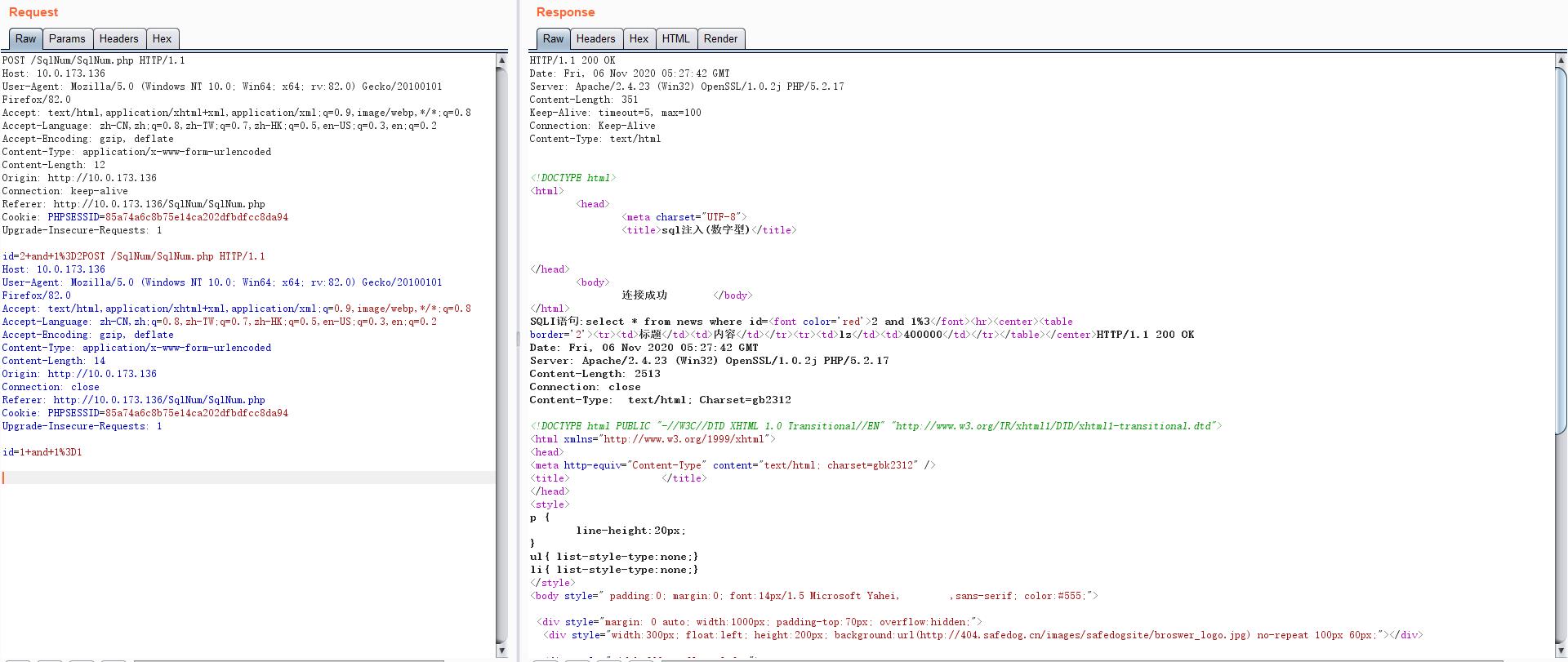Click the 'Content-Length: 2513' response header
The width and height of the screenshot is (1568, 662).
click(595, 374)
